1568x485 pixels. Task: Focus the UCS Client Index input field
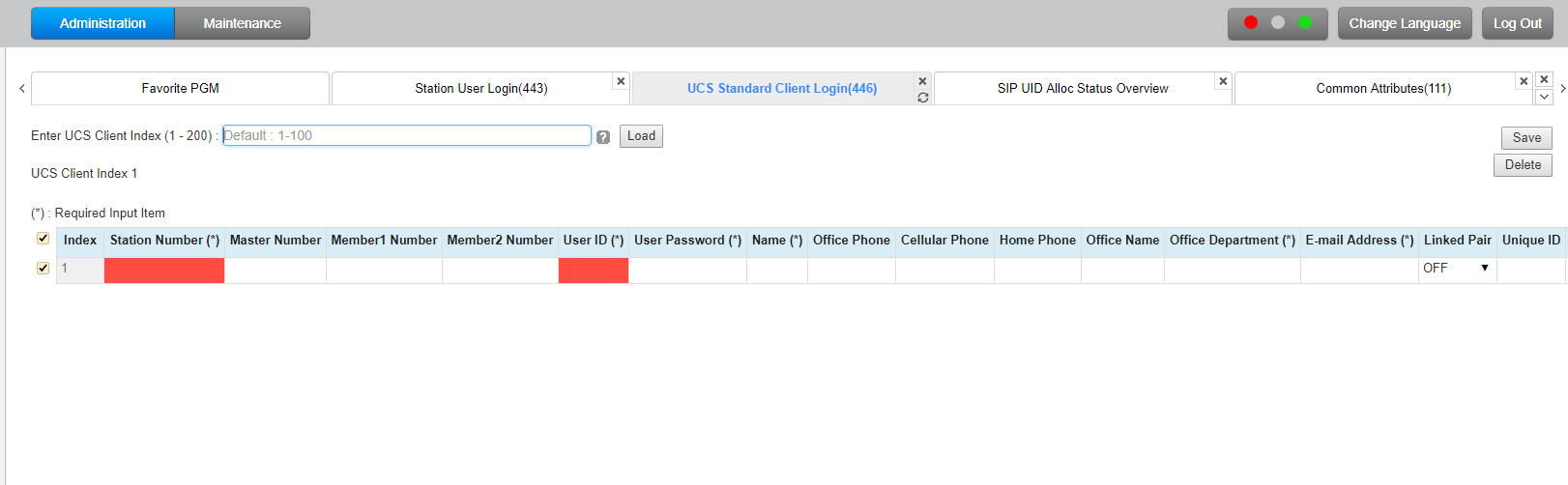tap(406, 135)
